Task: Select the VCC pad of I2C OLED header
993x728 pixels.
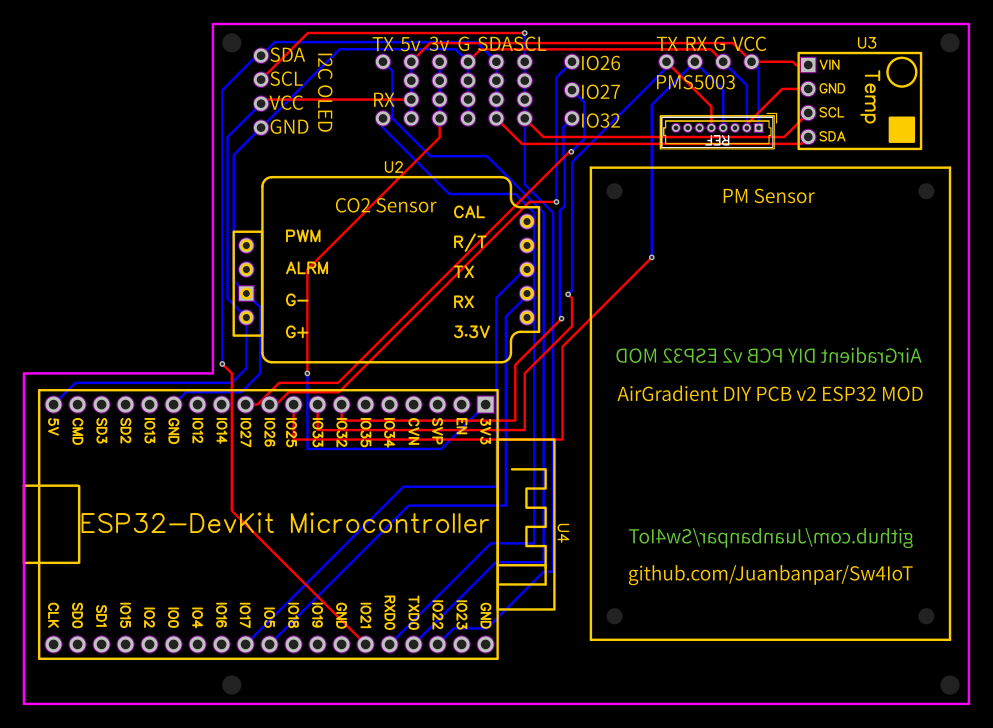Action: pyautogui.click(x=261, y=103)
